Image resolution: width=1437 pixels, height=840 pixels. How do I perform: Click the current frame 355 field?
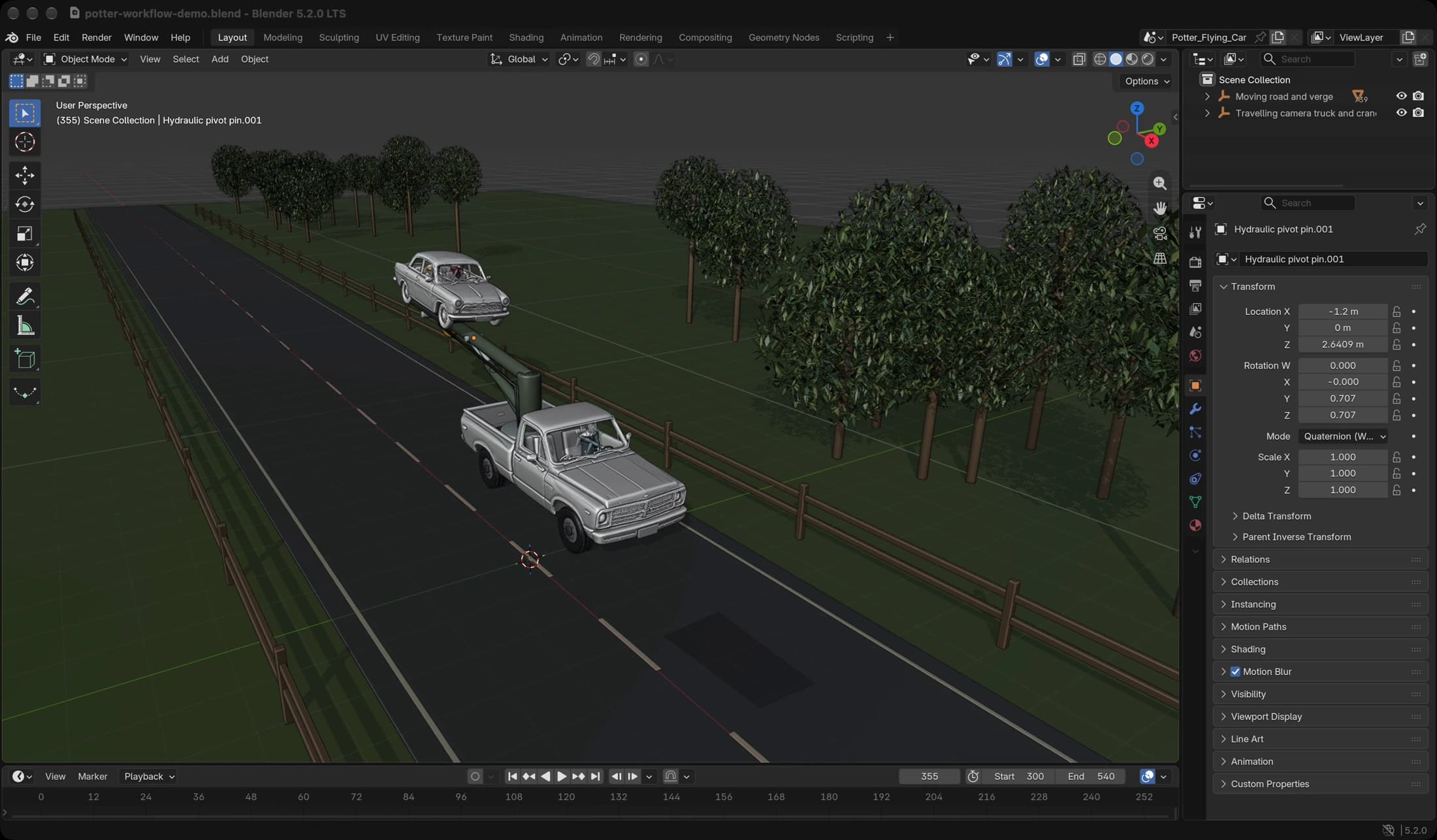[x=929, y=777]
